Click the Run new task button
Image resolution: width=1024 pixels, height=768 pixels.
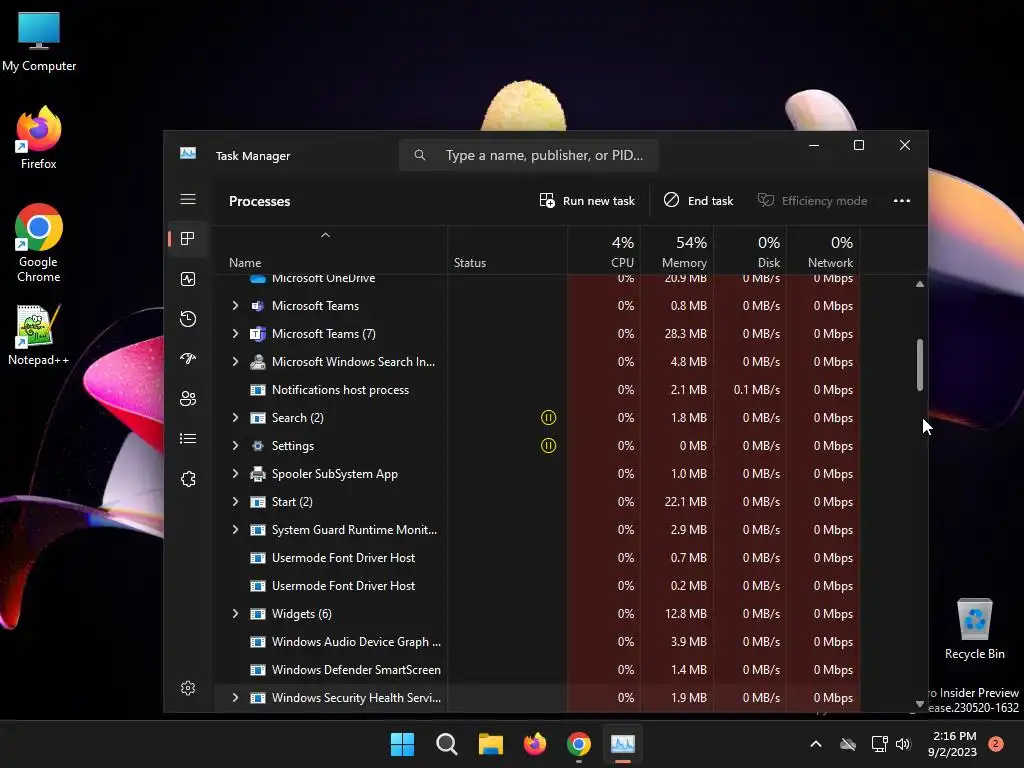586,200
